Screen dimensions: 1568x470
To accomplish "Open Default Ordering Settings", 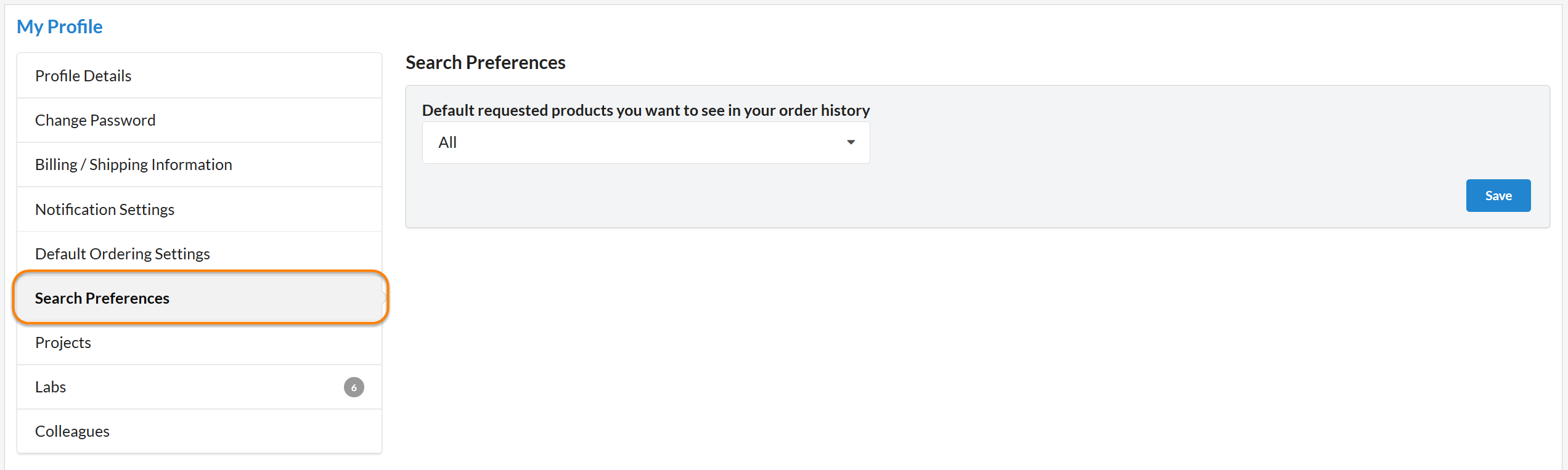I will tap(122, 254).
